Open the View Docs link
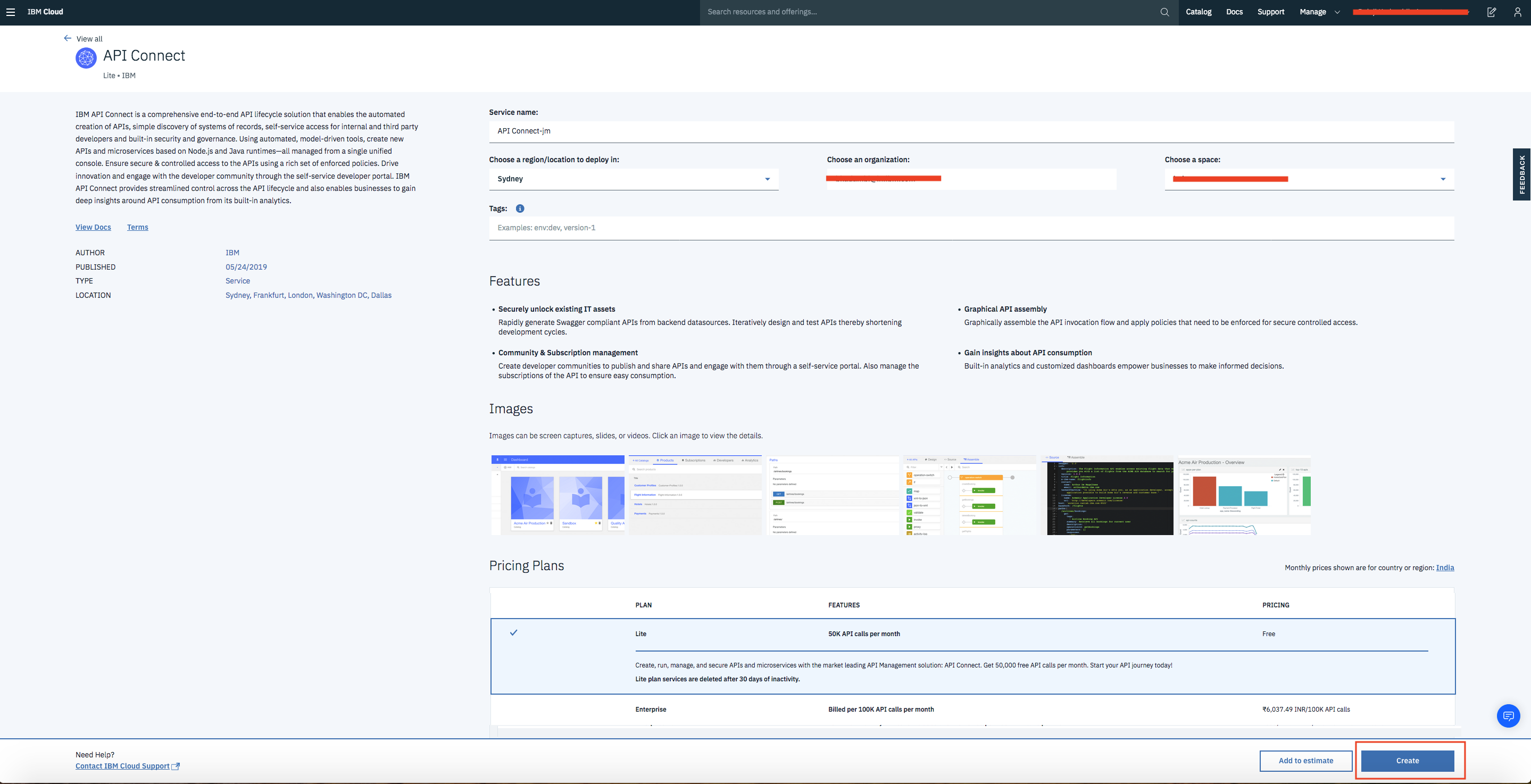Viewport: 1531px width, 784px height. point(93,227)
